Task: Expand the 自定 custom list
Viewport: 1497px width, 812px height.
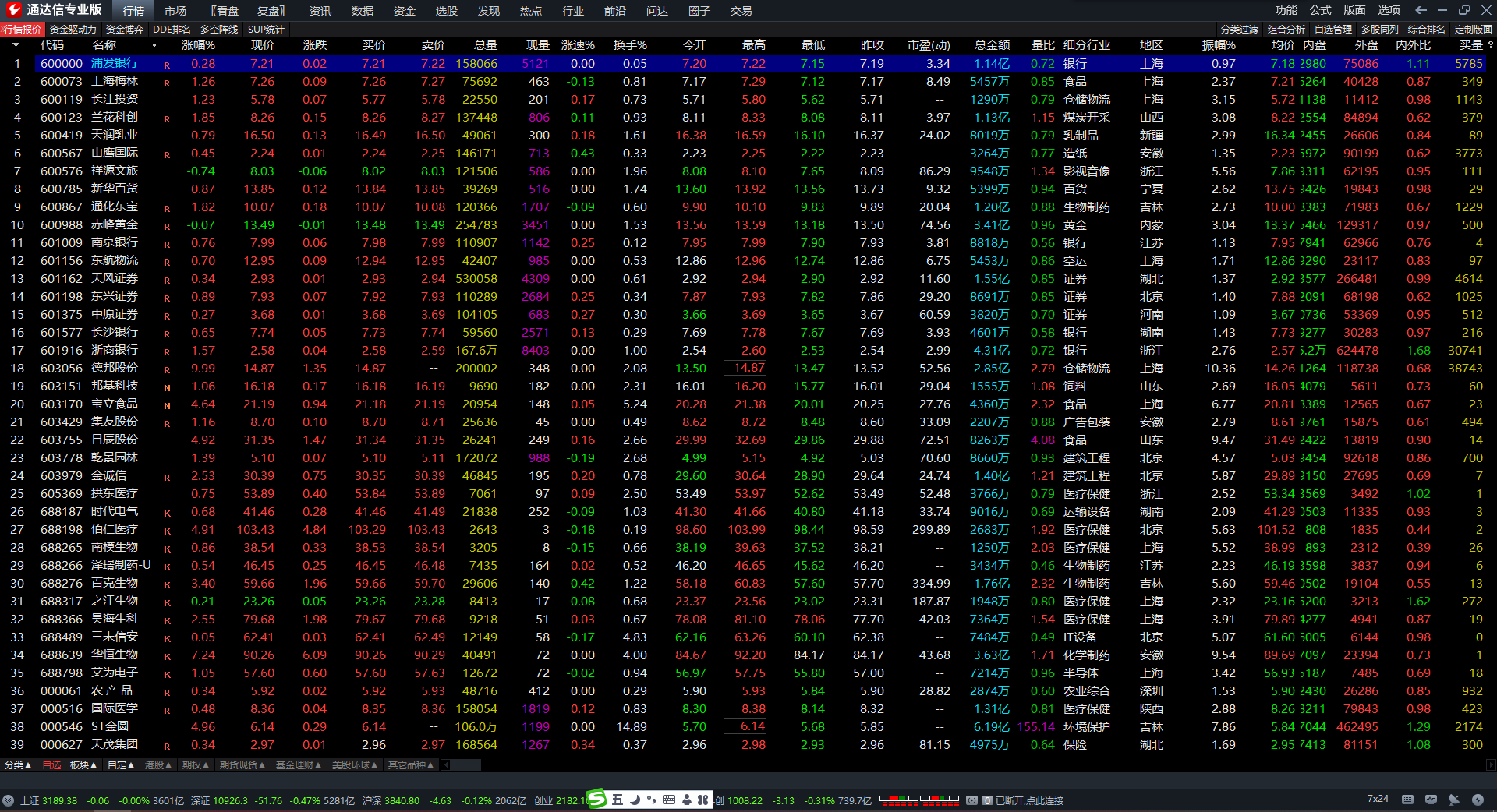Action: click(121, 765)
